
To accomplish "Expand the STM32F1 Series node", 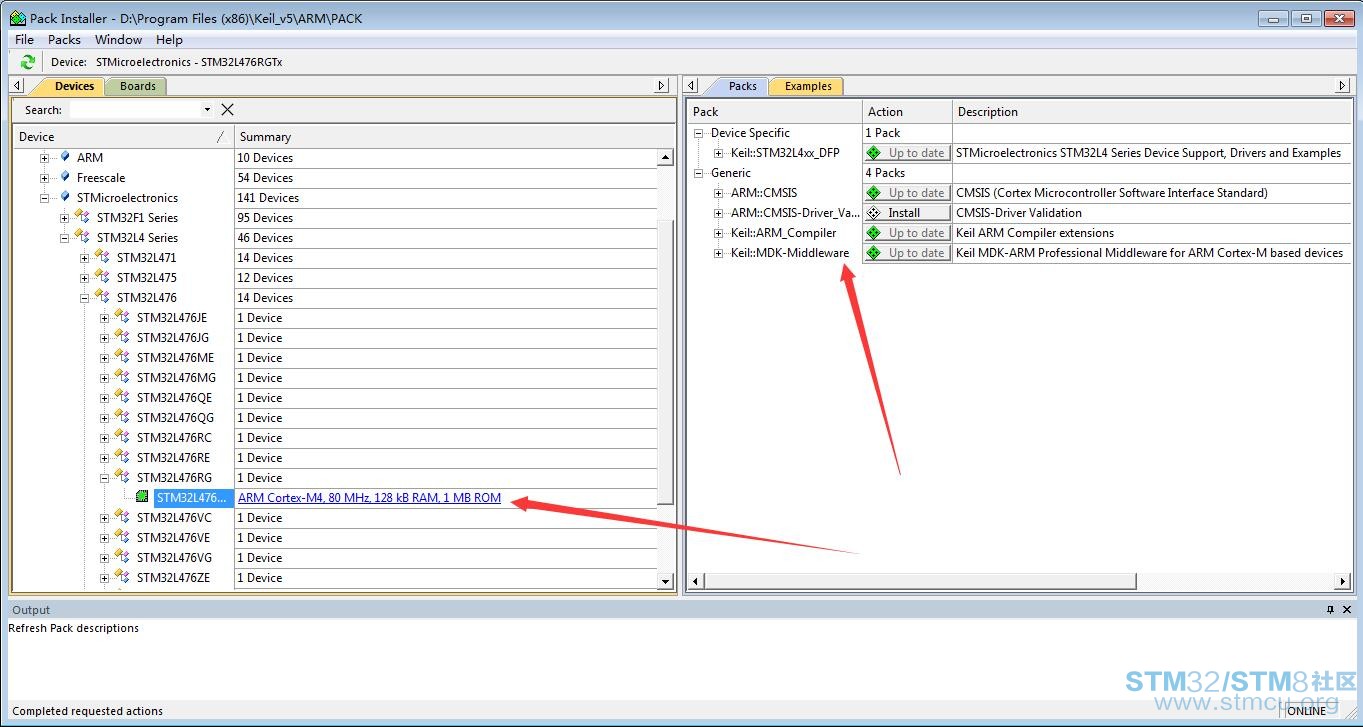I will point(65,218).
